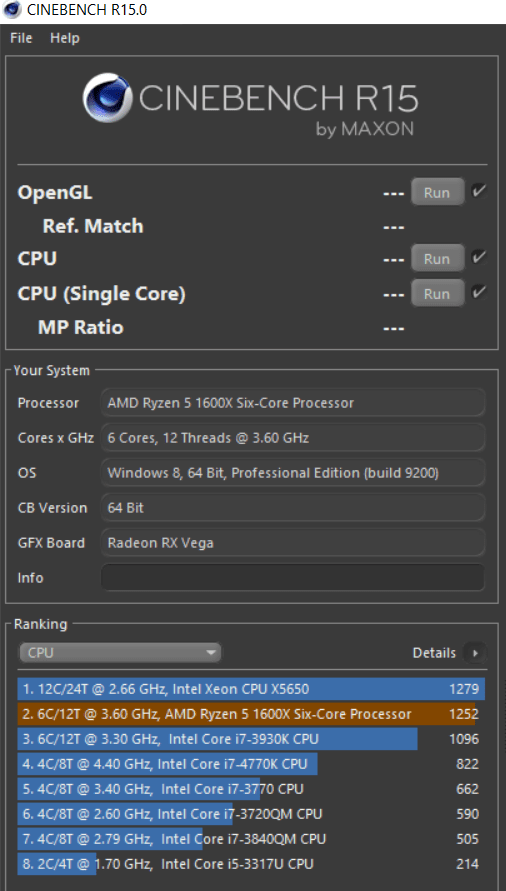Click the Cinebench app icon in title bar

click(12, 10)
